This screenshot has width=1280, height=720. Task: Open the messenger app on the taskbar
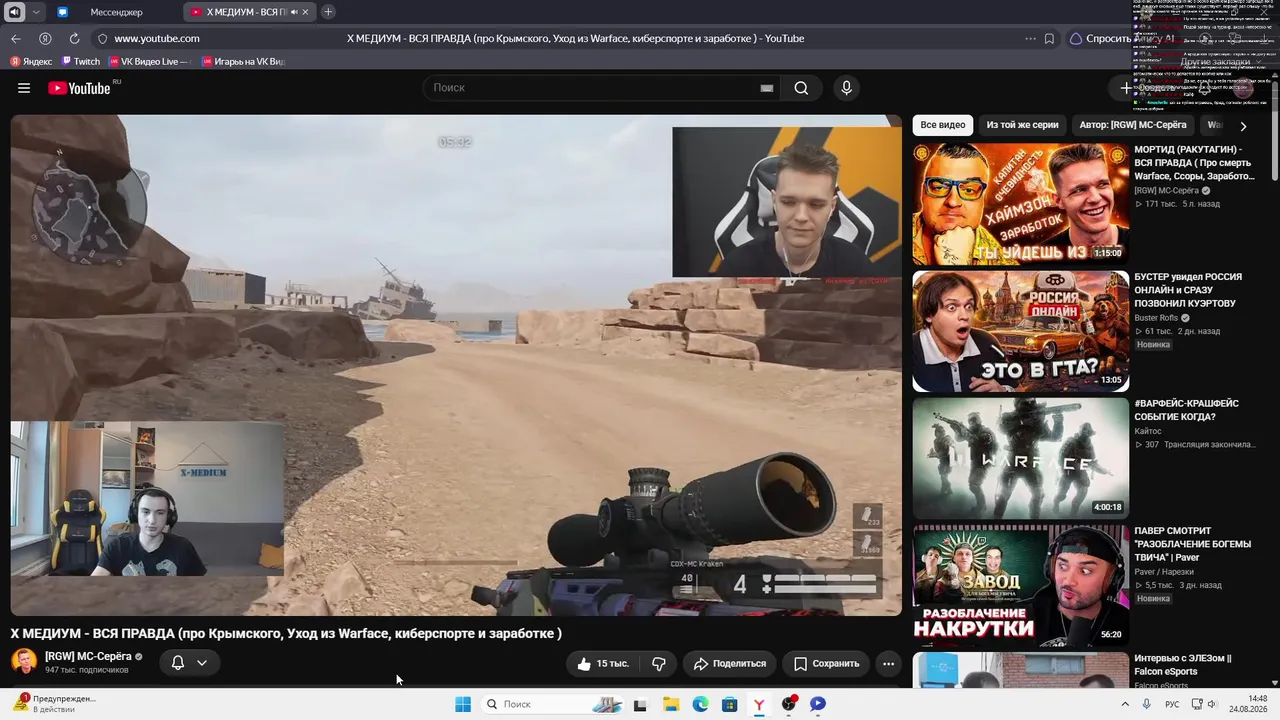coord(818,704)
